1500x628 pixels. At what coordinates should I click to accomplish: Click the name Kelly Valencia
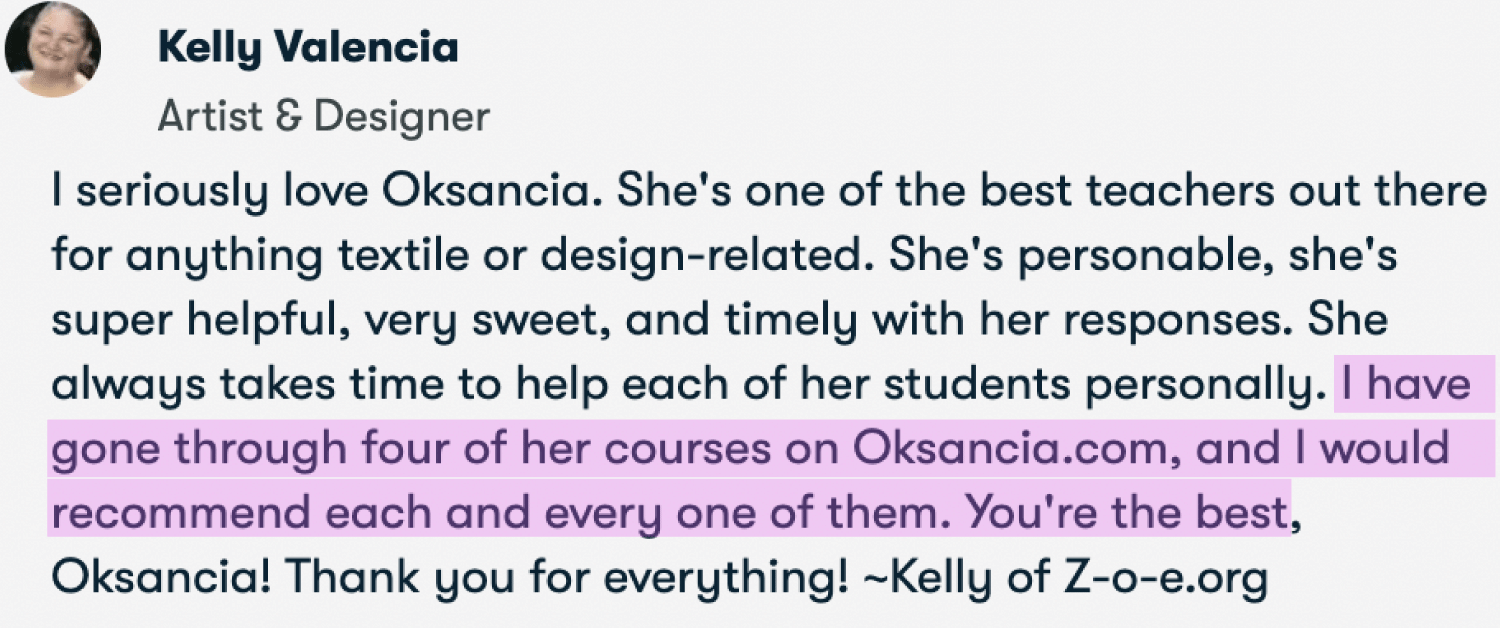coord(308,48)
